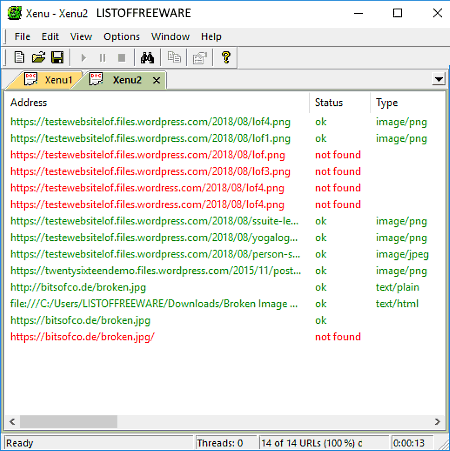Click the Xenu application icon in title bar

(15, 13)
